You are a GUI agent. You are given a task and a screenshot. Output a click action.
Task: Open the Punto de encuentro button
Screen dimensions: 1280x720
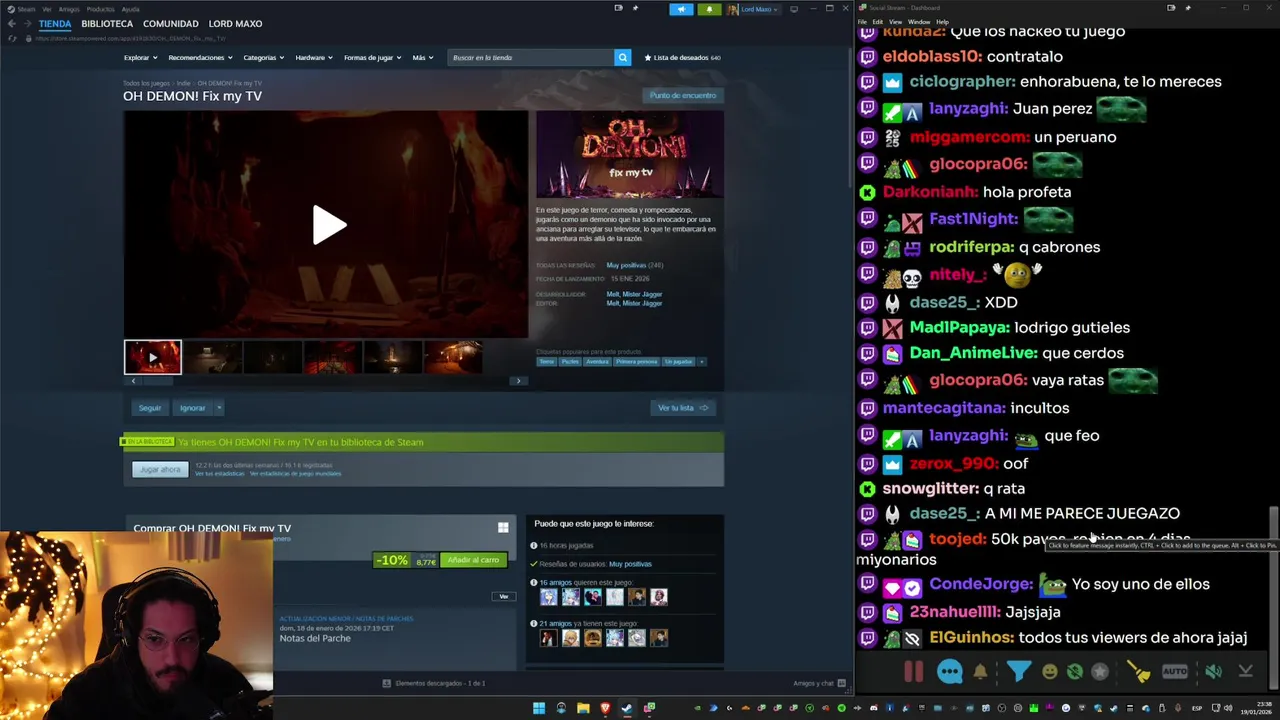coord(683,95)
